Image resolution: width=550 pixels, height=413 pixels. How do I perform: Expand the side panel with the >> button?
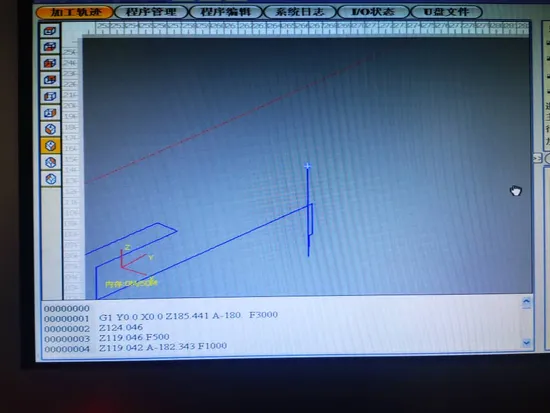coord(537,158)
